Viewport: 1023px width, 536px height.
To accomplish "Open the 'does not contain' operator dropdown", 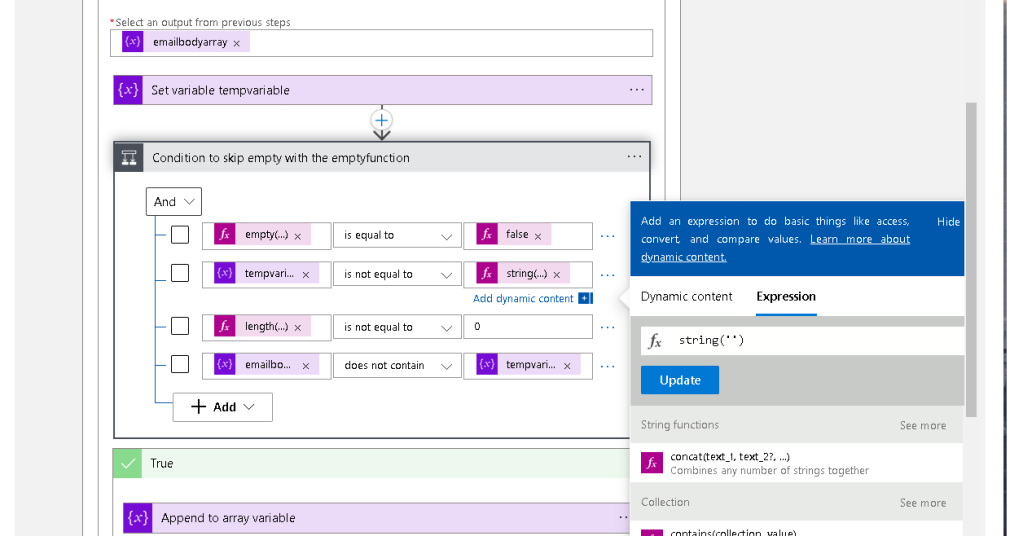I will pyautogui.click(x=397, y=365).
